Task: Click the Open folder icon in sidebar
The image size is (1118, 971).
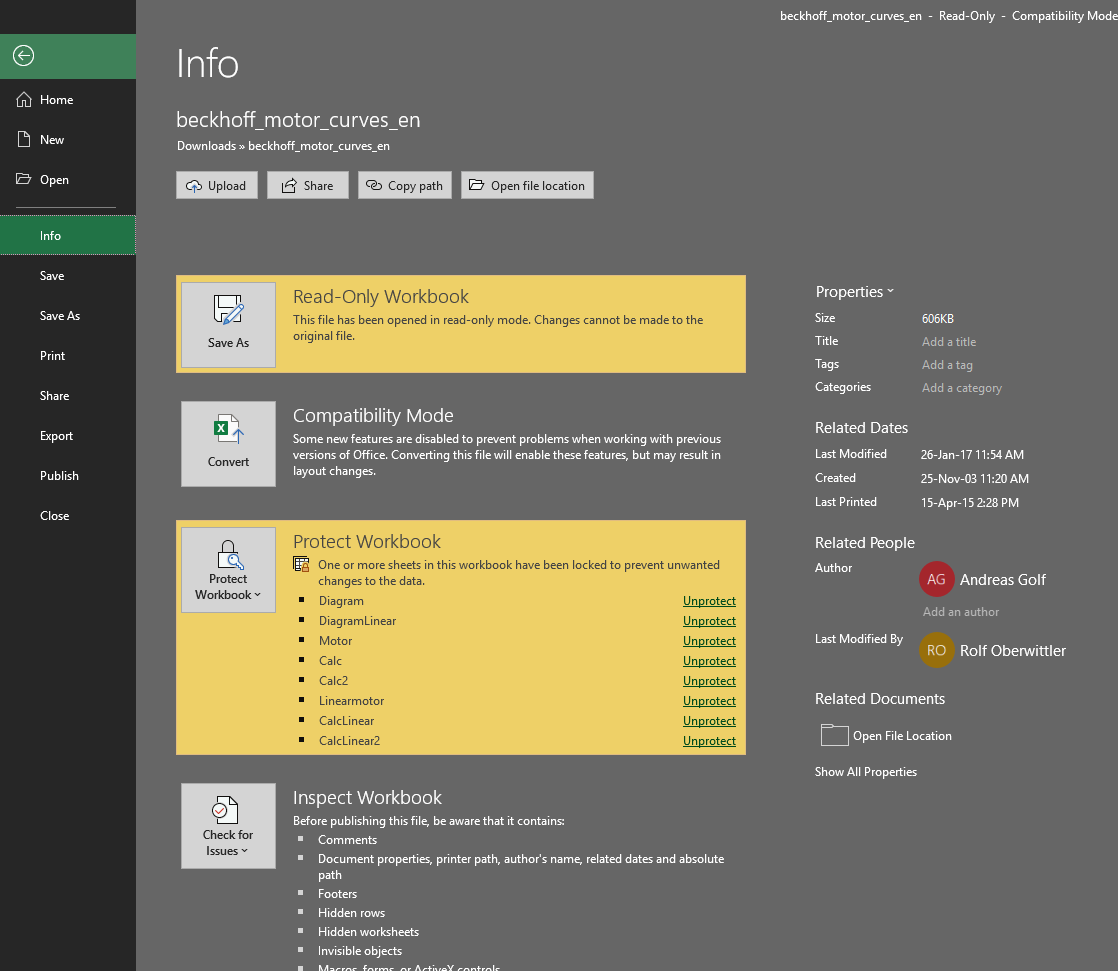Action: pos(24,179)
